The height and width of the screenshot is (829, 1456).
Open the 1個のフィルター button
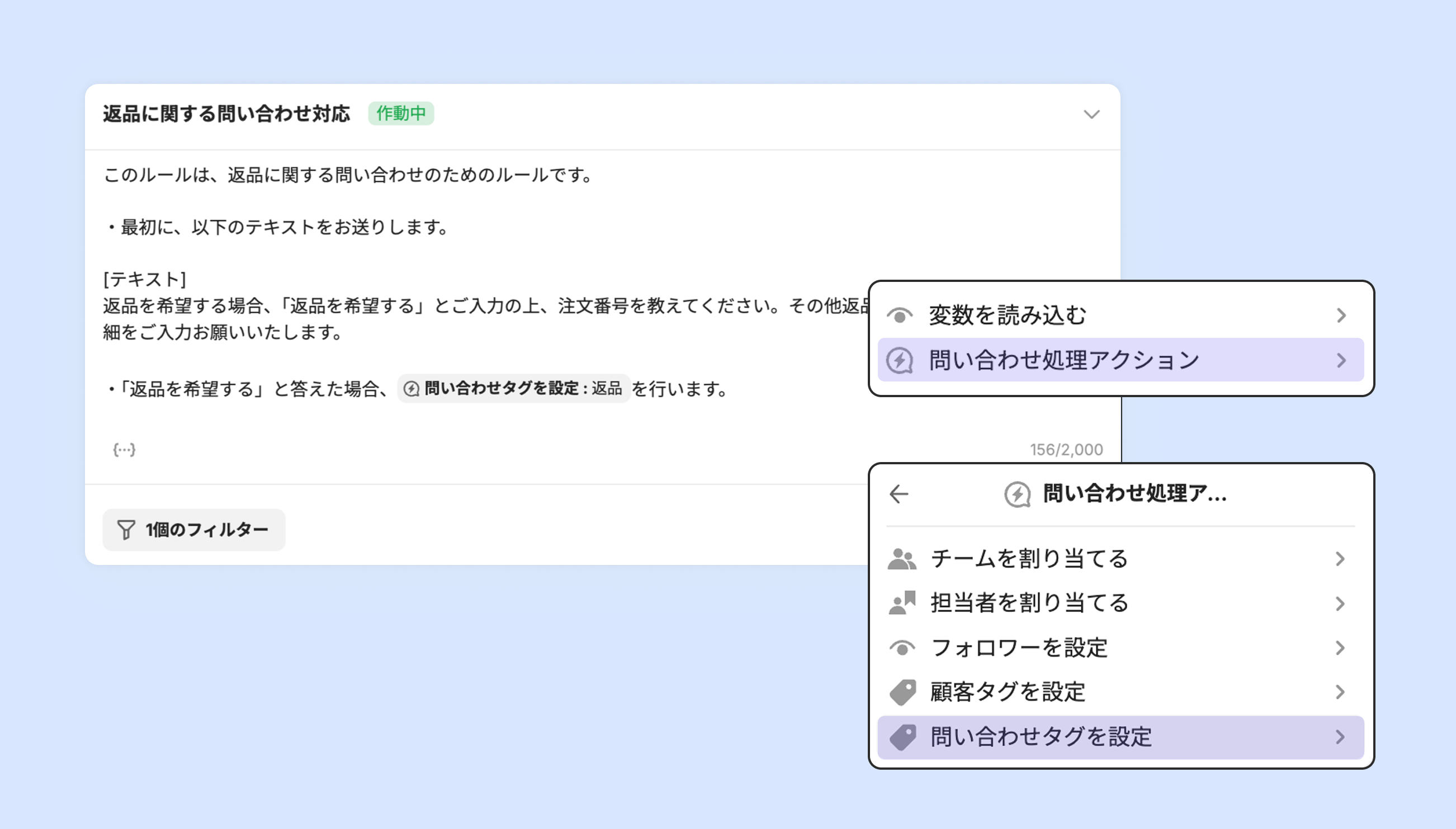pos(194,530)
